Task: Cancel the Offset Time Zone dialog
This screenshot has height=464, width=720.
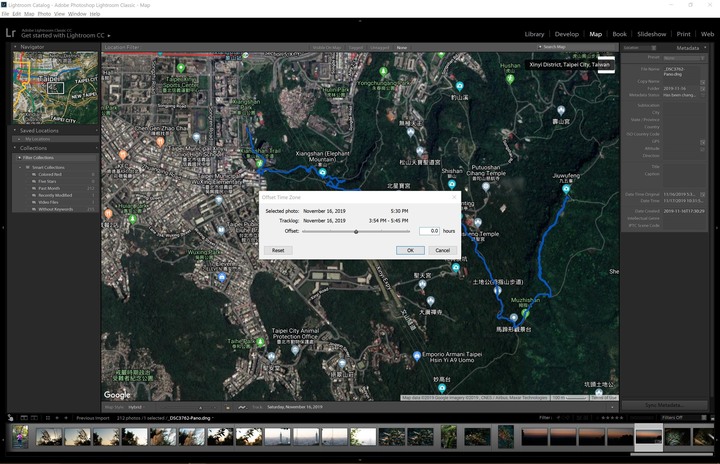Action: pyautogui.click(x=442, y=250)
